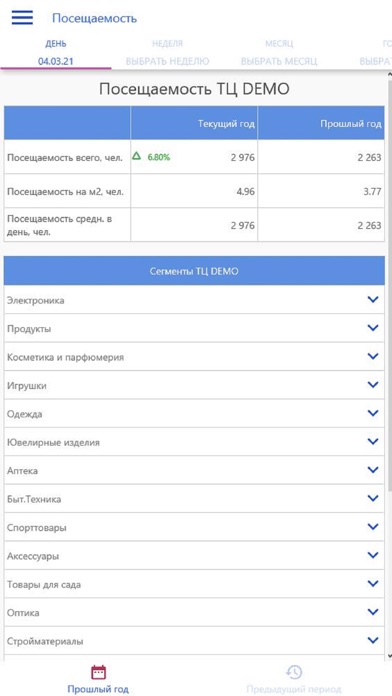This screenshot has width=392, height=696.
Task: Click the 04.03.21 date selector
Action: (x=56, y=61)
